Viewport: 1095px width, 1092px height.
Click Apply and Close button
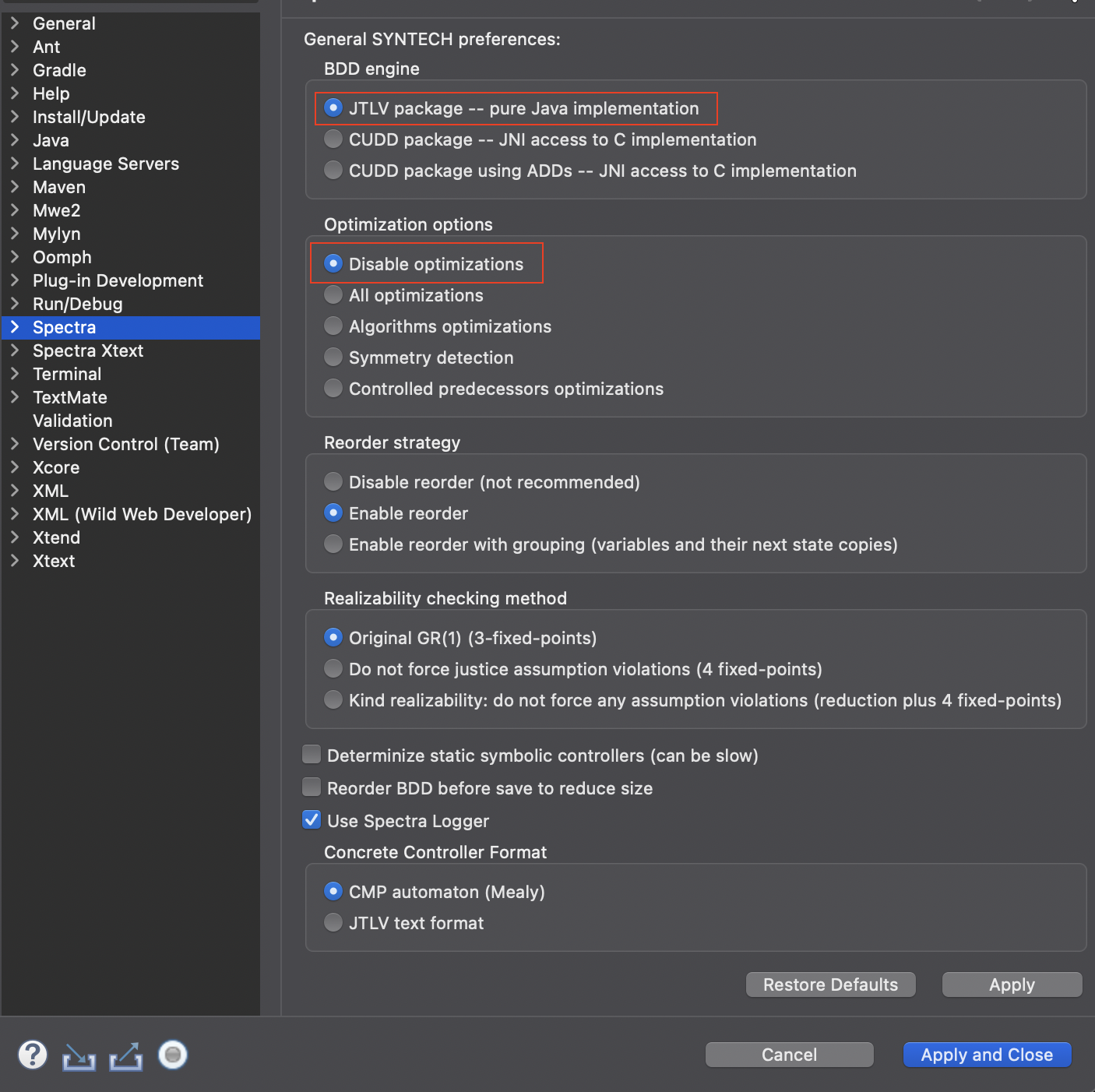(987, 1055)
